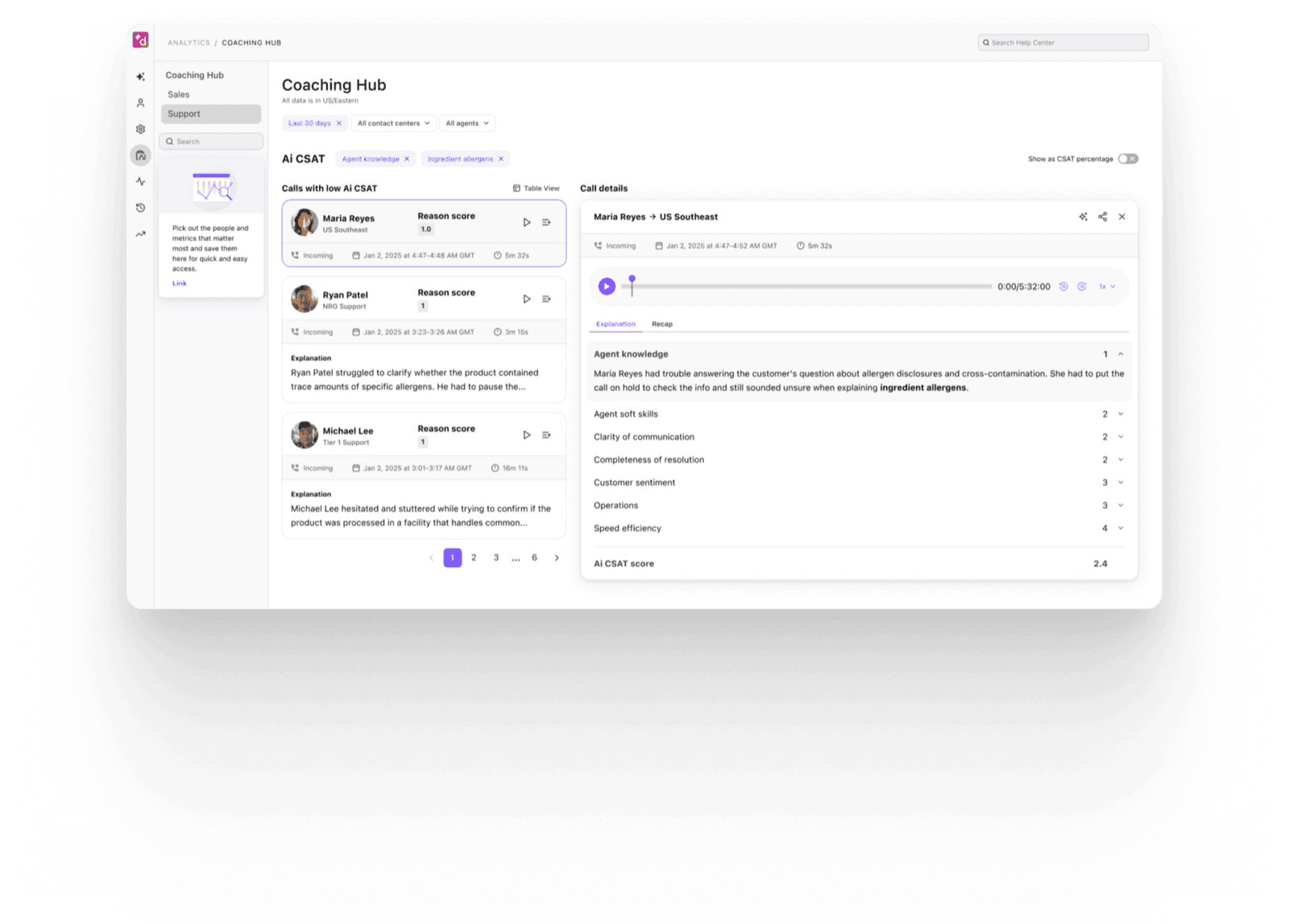Viewport: 1289px width, 924px height.
Task: Open the settings gear in left sidebar
Action: pos(140,129)
